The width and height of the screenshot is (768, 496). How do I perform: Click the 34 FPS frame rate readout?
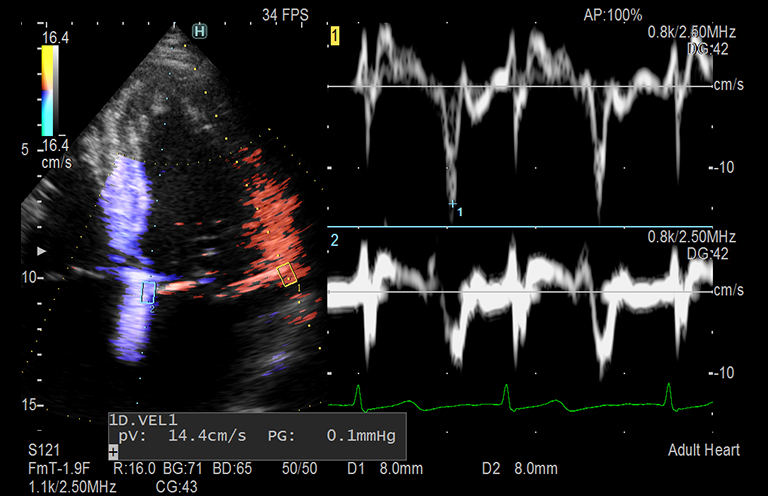pos(284,16)
